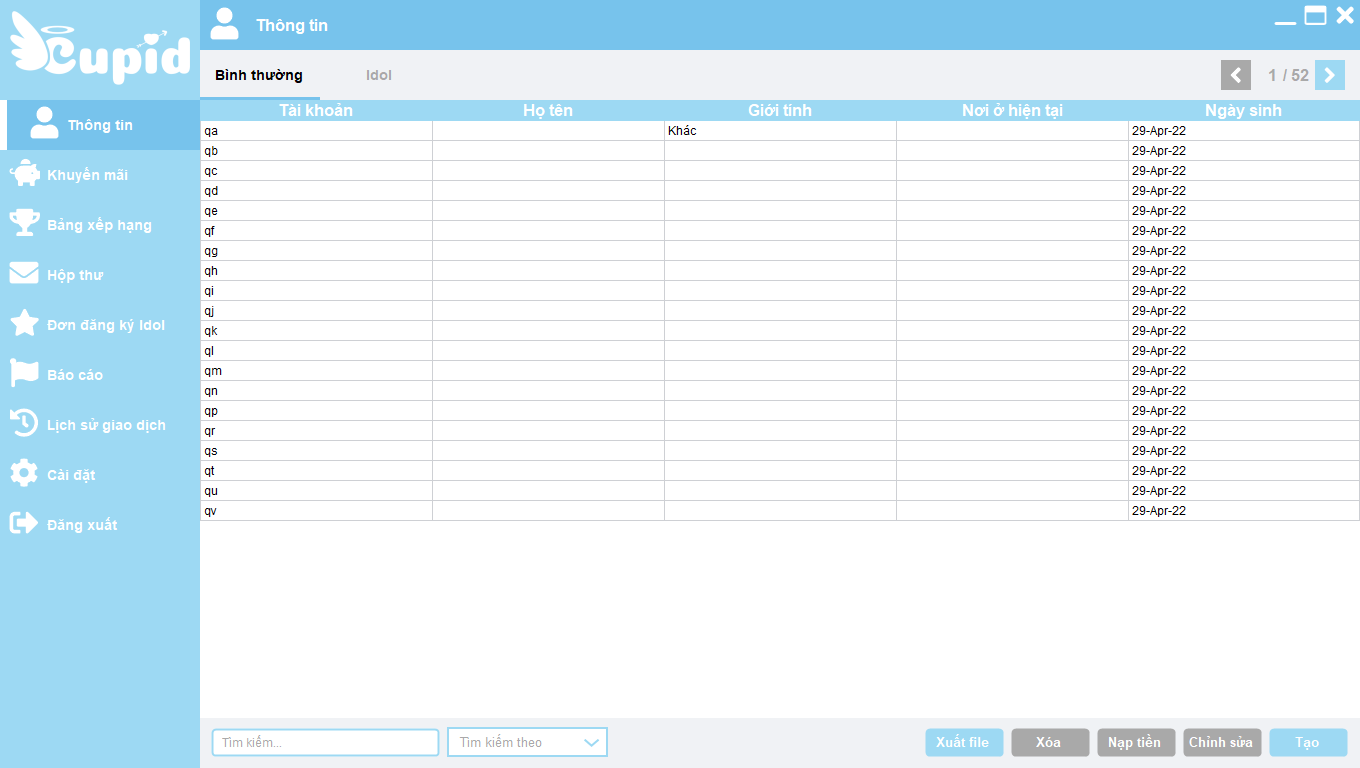Click the piggy bank Khuyến mãi icon

pyautogui.click(x=24, y=175)
